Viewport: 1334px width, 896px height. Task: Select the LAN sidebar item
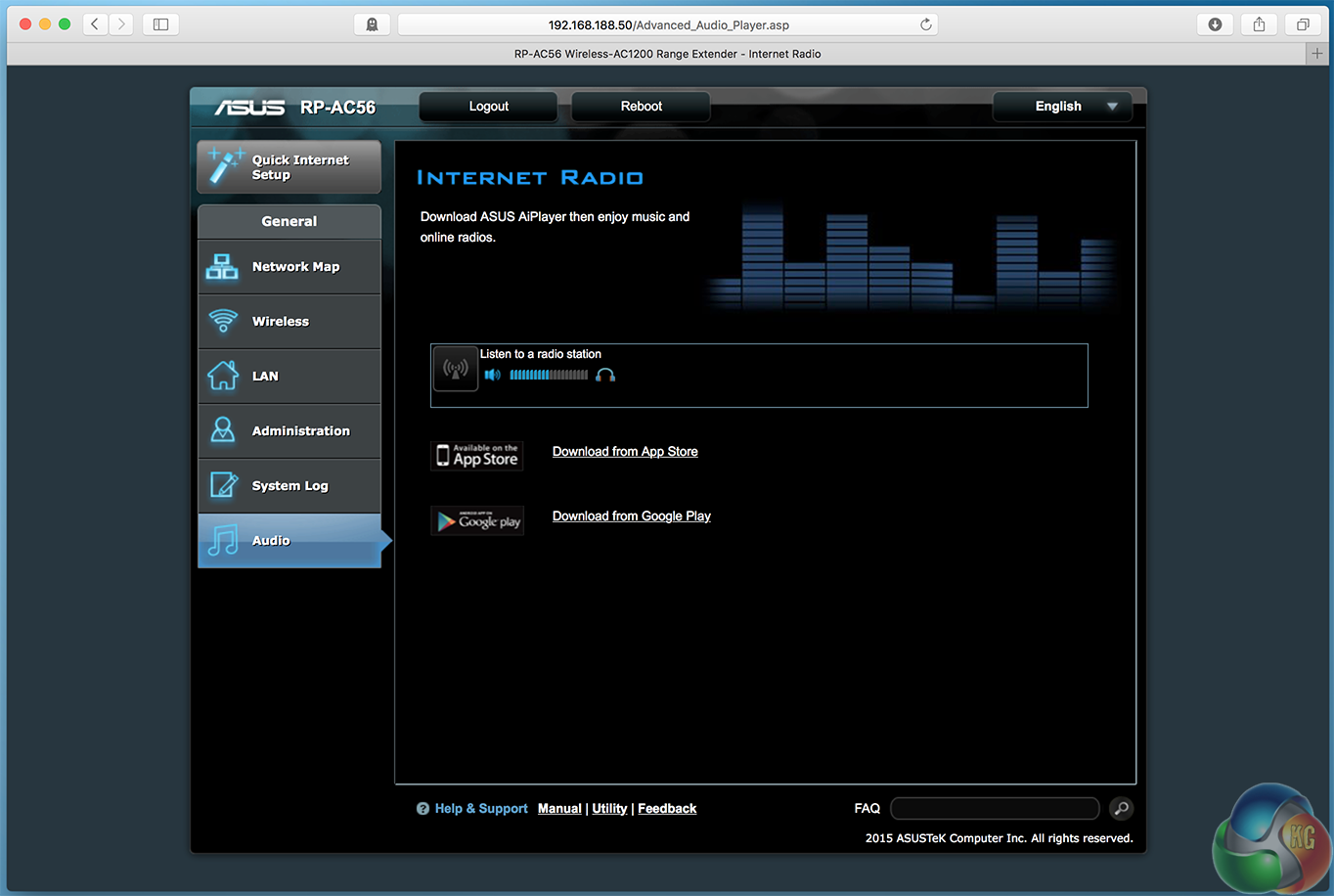click(289, 377)
